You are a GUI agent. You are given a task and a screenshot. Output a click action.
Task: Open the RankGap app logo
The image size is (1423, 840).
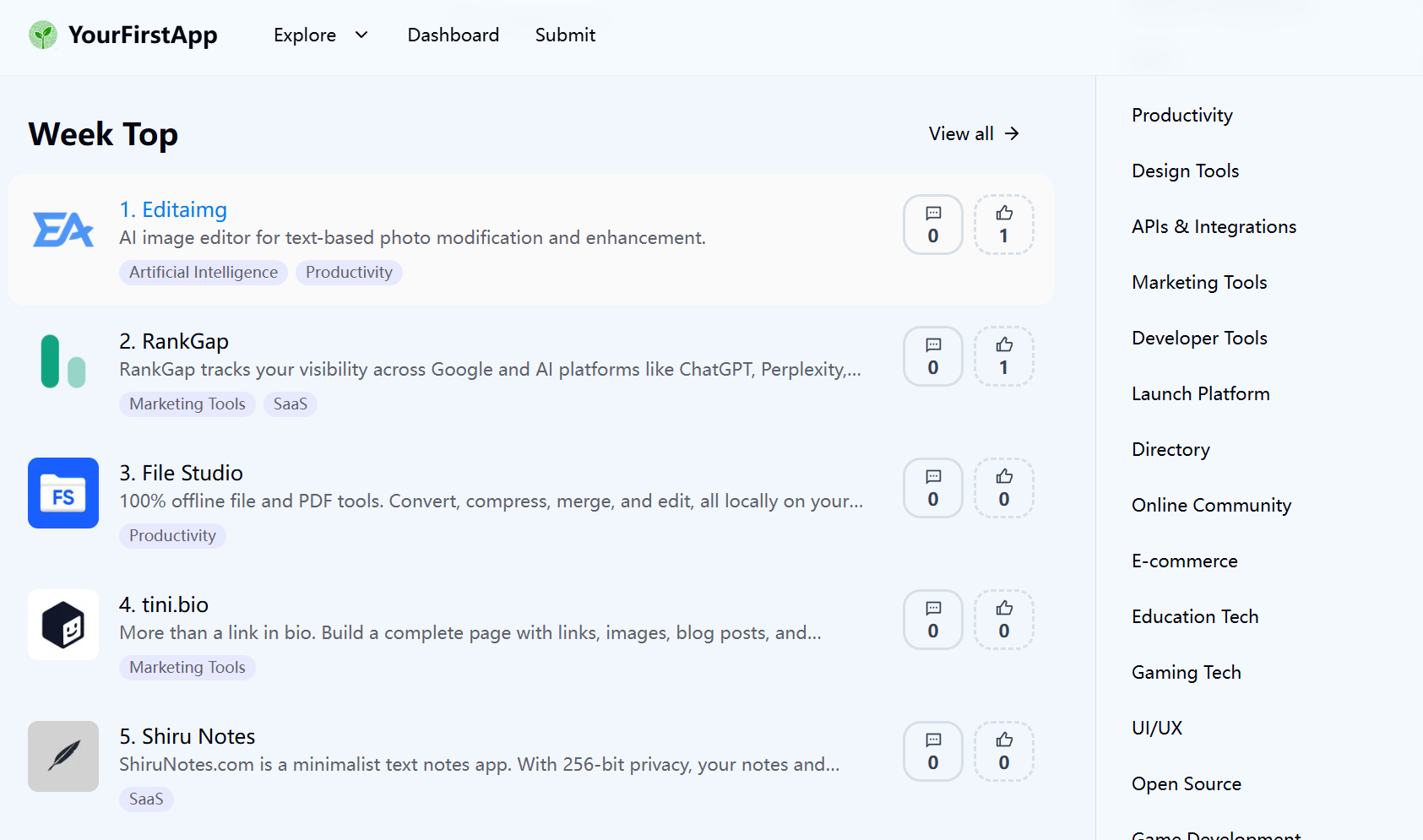pos(63,361)
